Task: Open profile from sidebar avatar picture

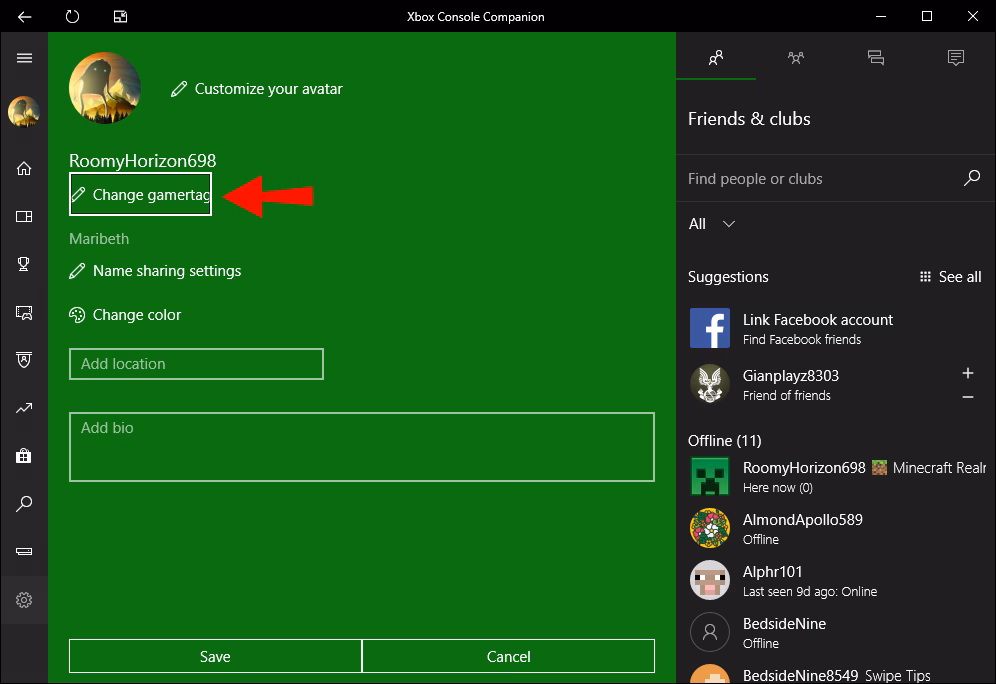Action: tap(24, 112)
